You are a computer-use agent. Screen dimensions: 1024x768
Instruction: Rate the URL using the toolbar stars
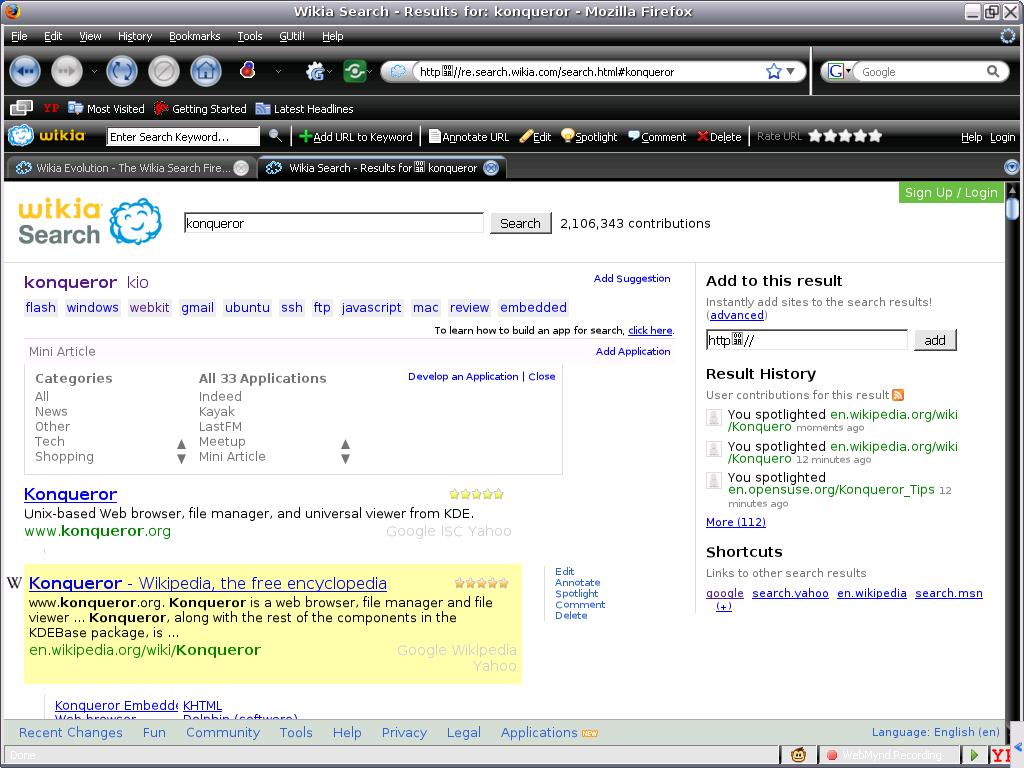845,136
